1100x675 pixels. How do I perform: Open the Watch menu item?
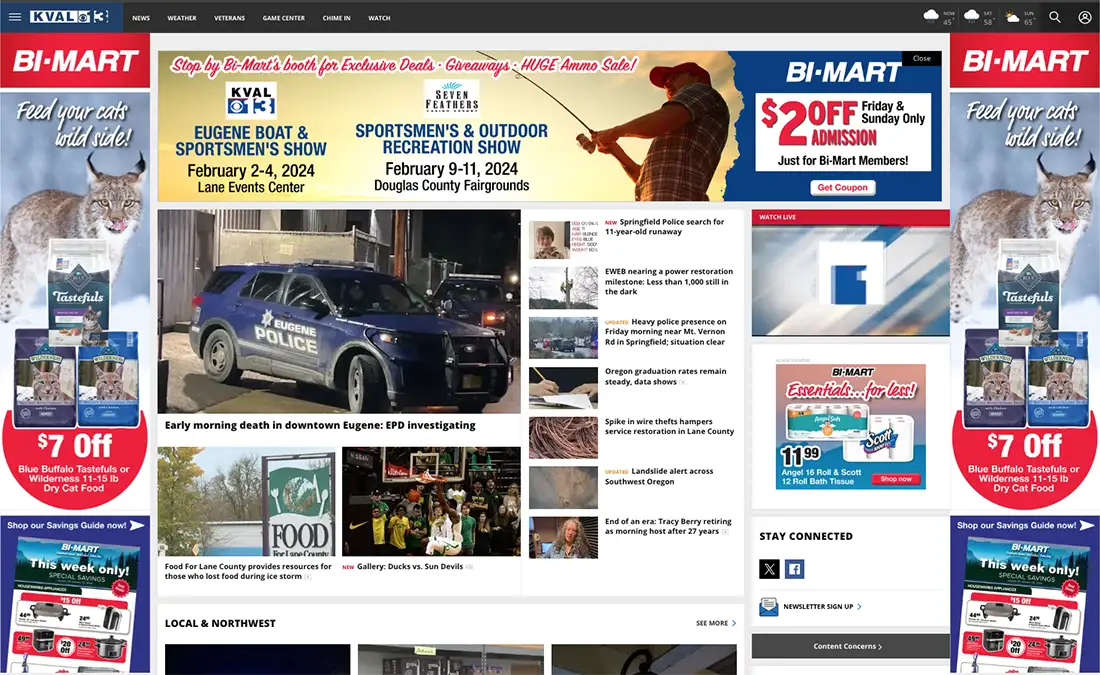(379, 18)
